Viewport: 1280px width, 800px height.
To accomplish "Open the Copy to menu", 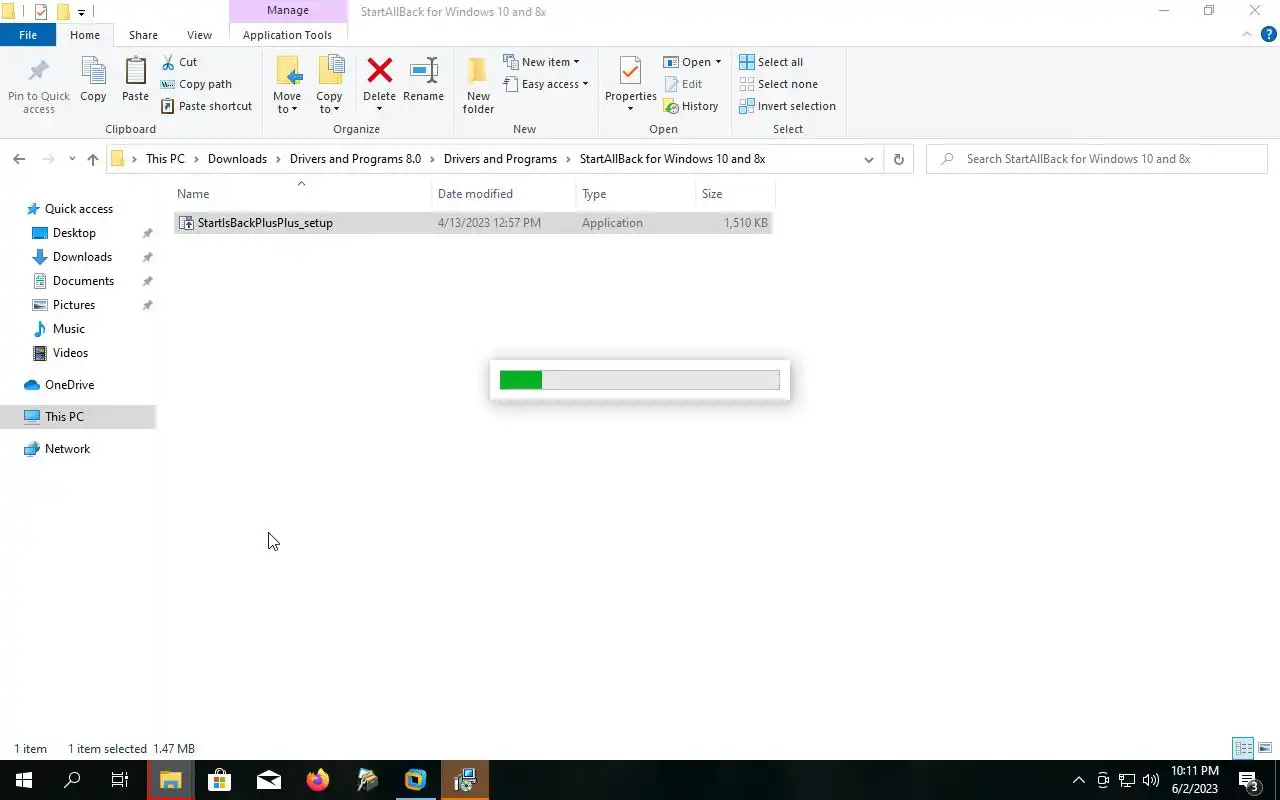I will (x=329, y=86).
